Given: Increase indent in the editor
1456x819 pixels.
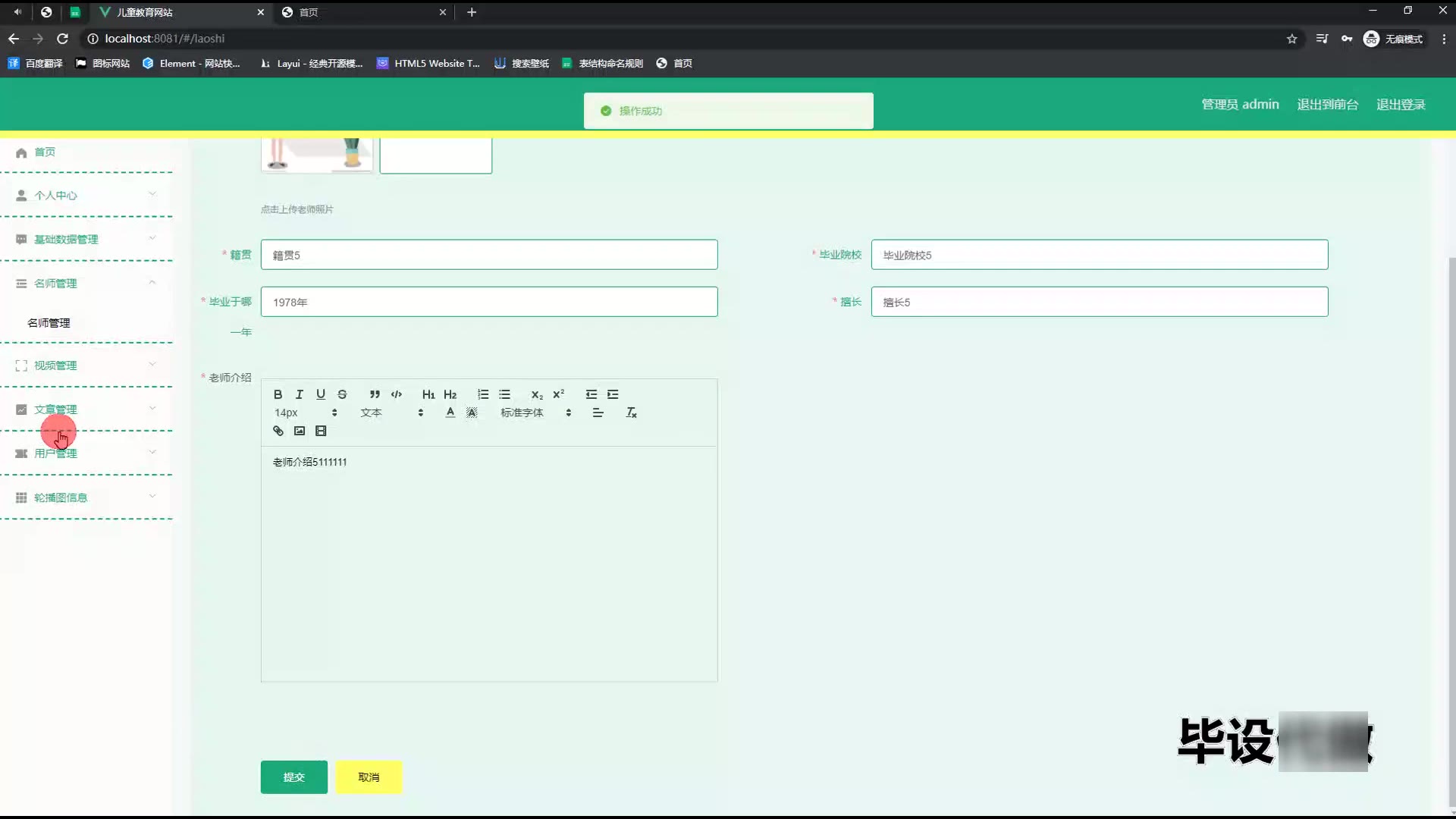Looking at the screenshot, I should 613,394.
